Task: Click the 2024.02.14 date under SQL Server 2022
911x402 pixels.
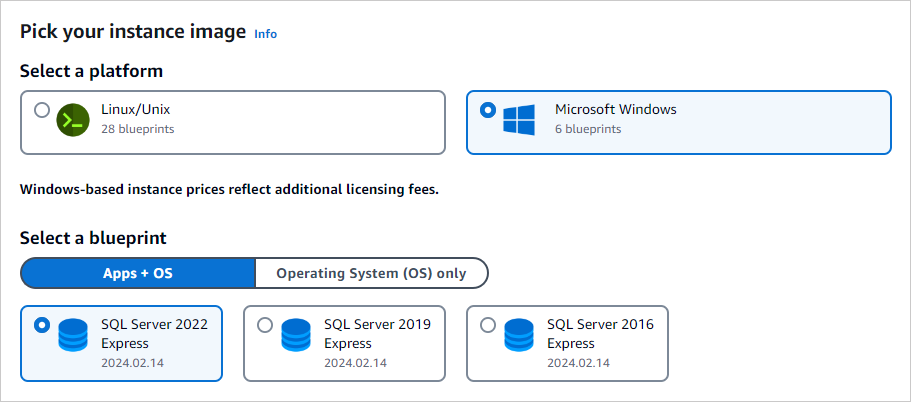Action: click(x=132, y=363)
